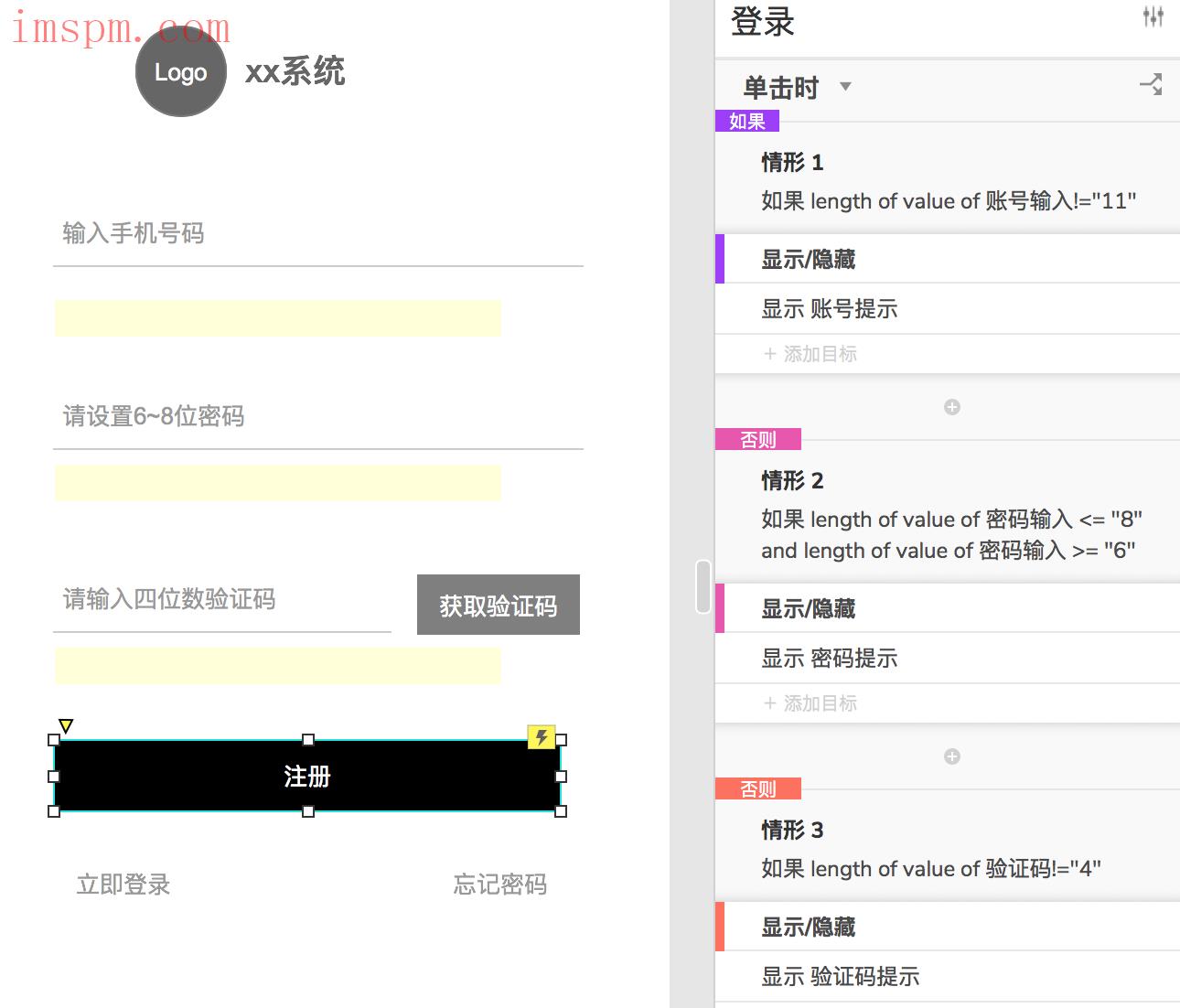This screenshot has height=1008, width=1180.
Task: Click the 获取验证码 button
Action: click(499, 605)
